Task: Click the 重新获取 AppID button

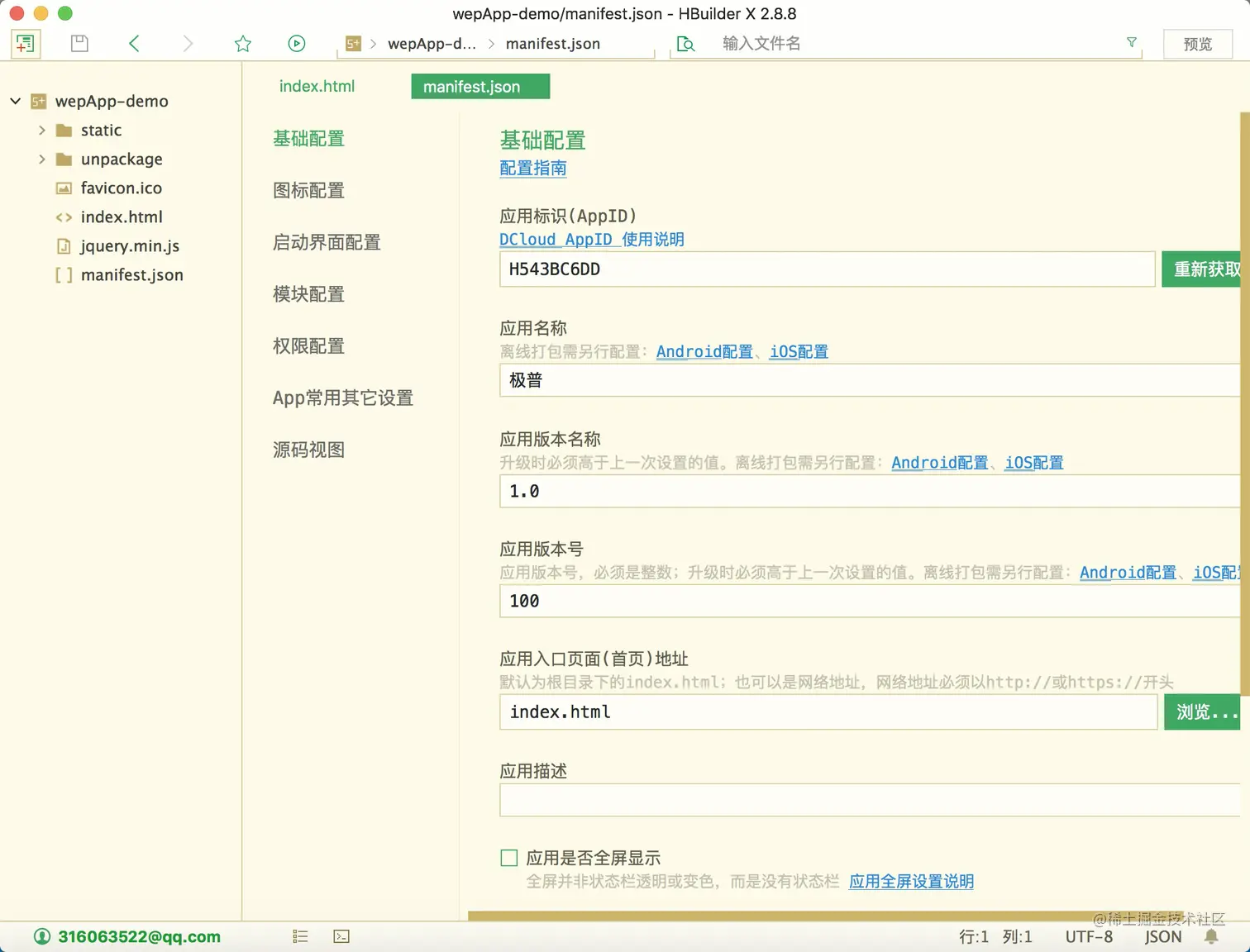Action: point(1201,269)
